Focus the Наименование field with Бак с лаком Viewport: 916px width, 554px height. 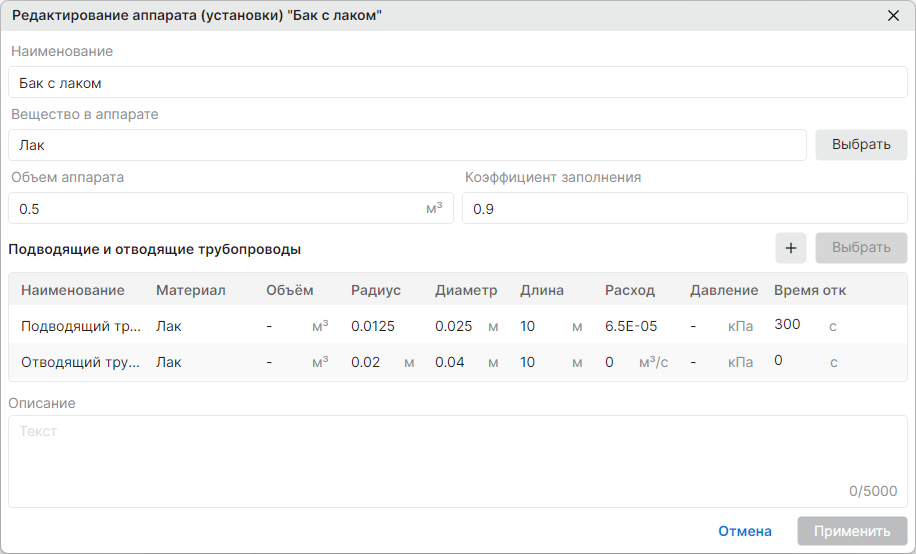(457, 82)
